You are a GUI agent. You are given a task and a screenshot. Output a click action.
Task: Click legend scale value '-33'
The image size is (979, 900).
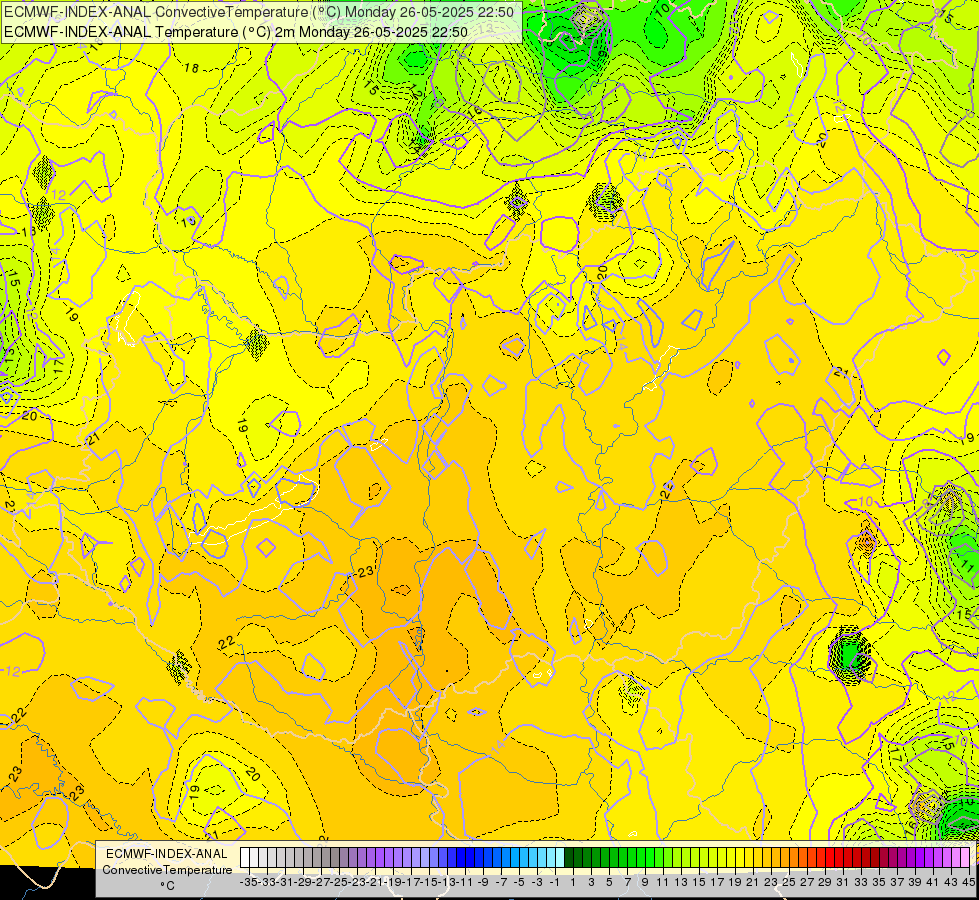pos(267,882)
